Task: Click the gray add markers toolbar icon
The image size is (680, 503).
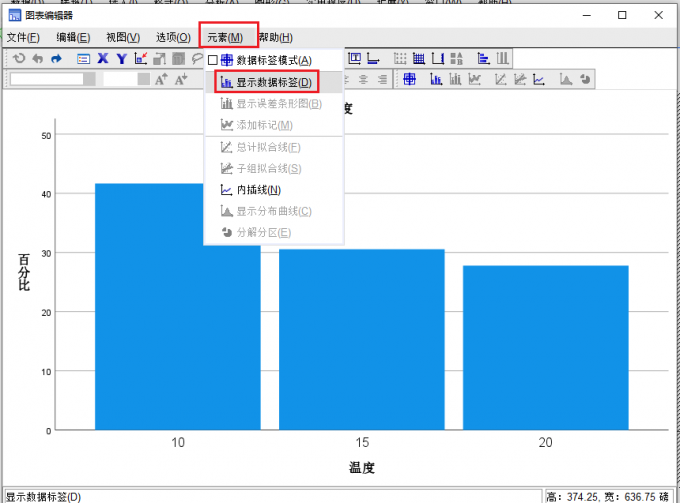Action: click(x=474, y=79)
